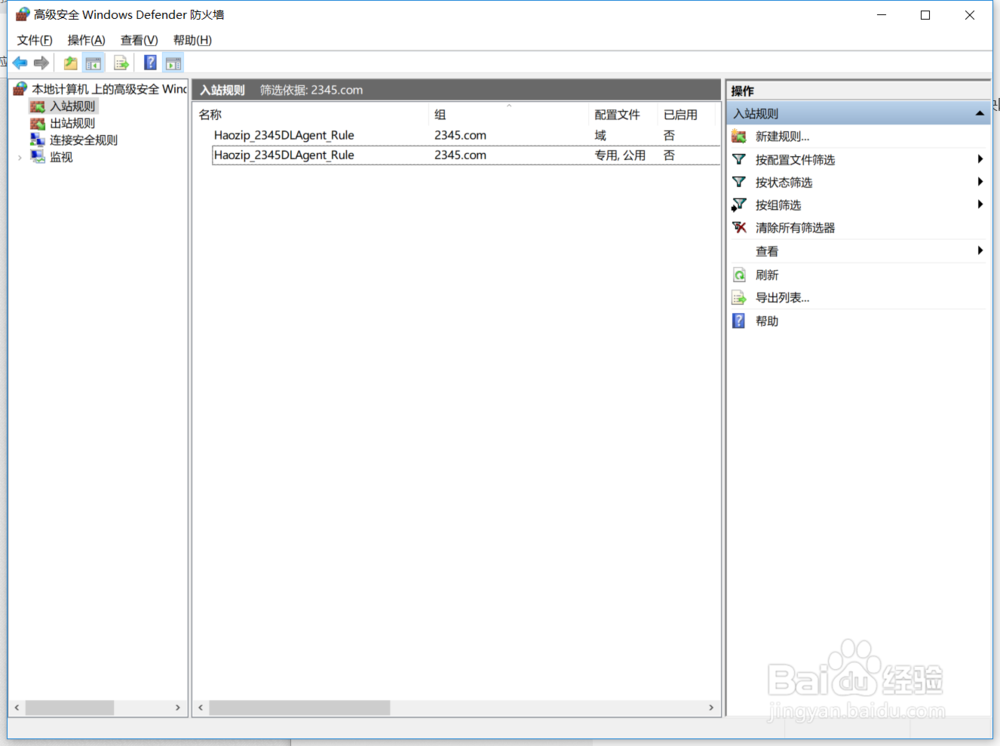Click left arrow of rule list scrollbar

coord(201,708)
